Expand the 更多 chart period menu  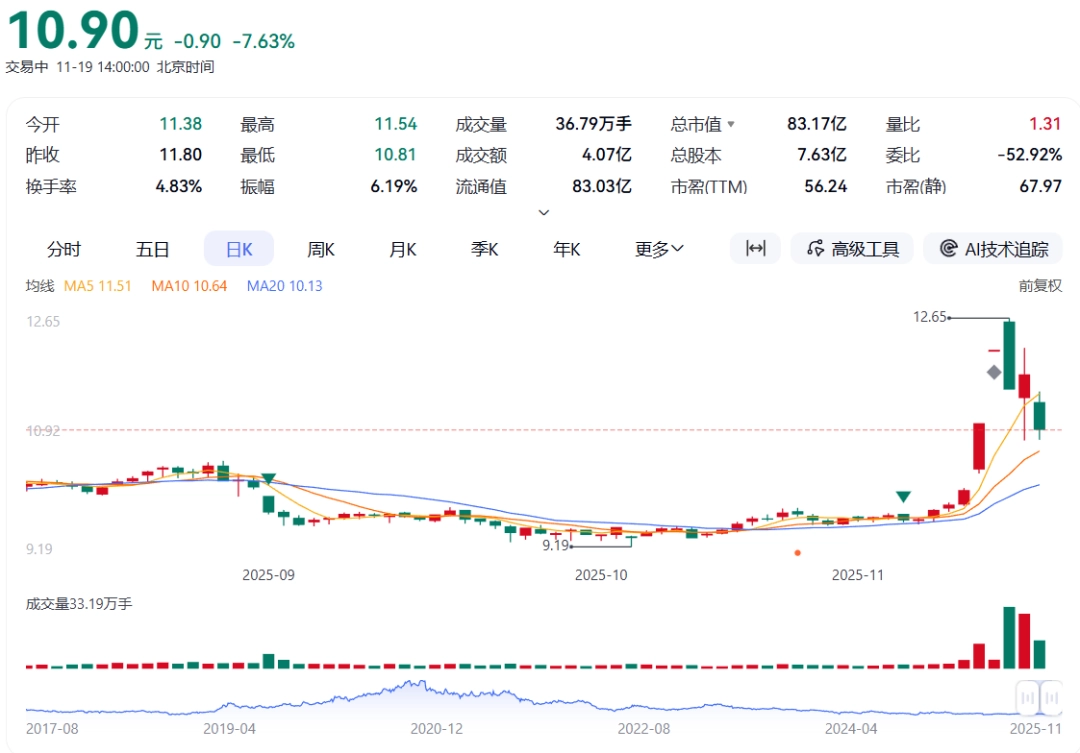pos(658,249)
